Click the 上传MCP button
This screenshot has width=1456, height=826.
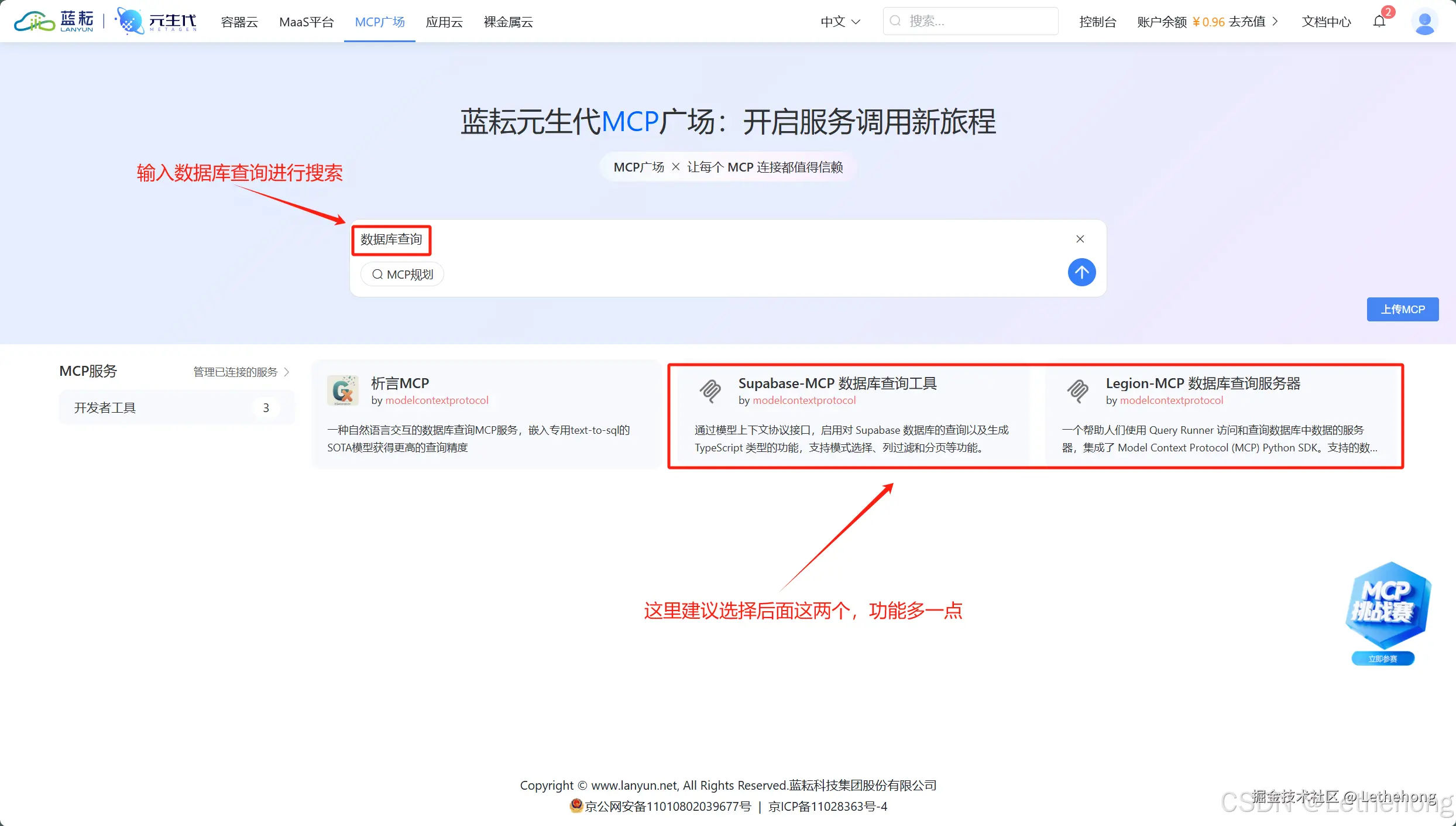click(x=1402, y=309)
